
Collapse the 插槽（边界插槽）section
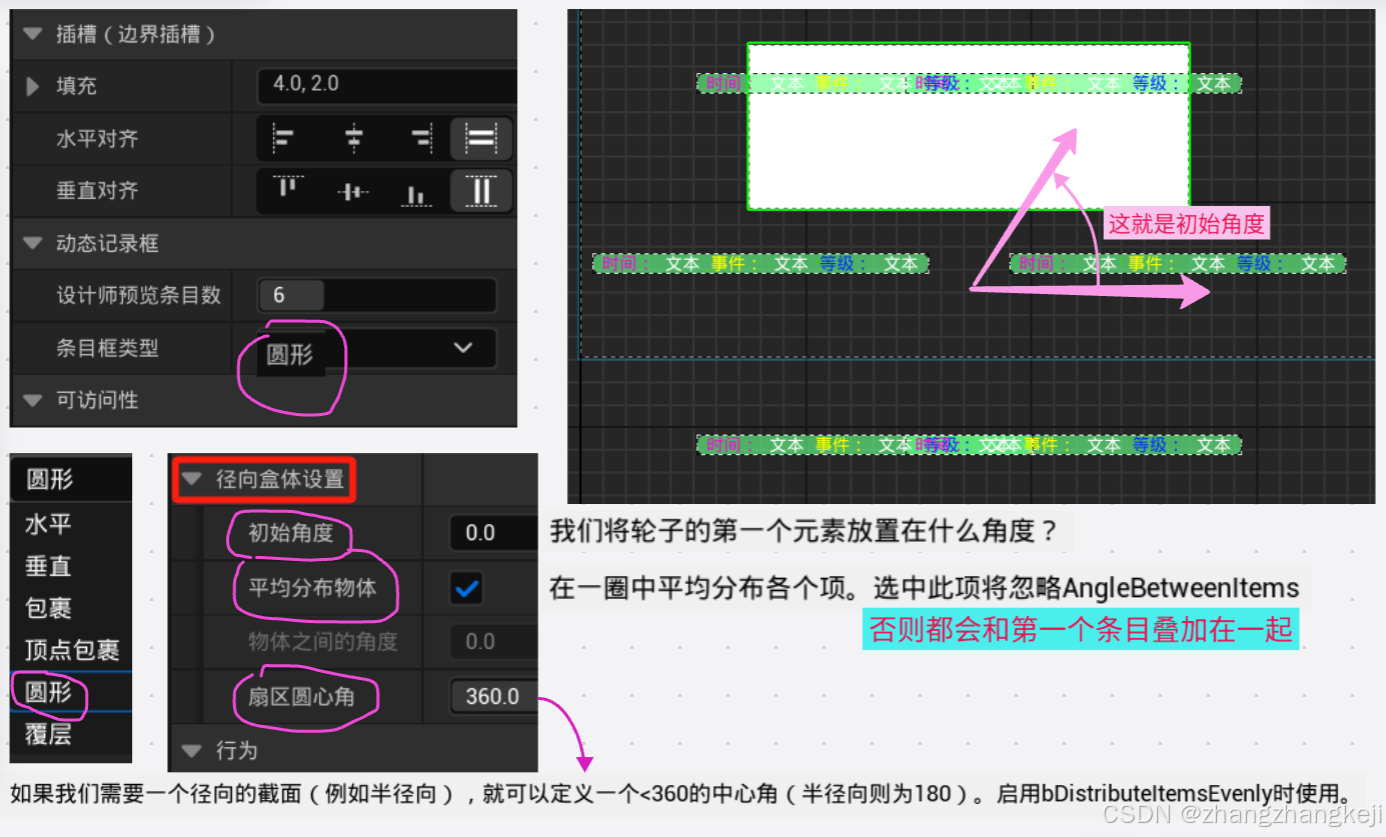pos(33,33)
